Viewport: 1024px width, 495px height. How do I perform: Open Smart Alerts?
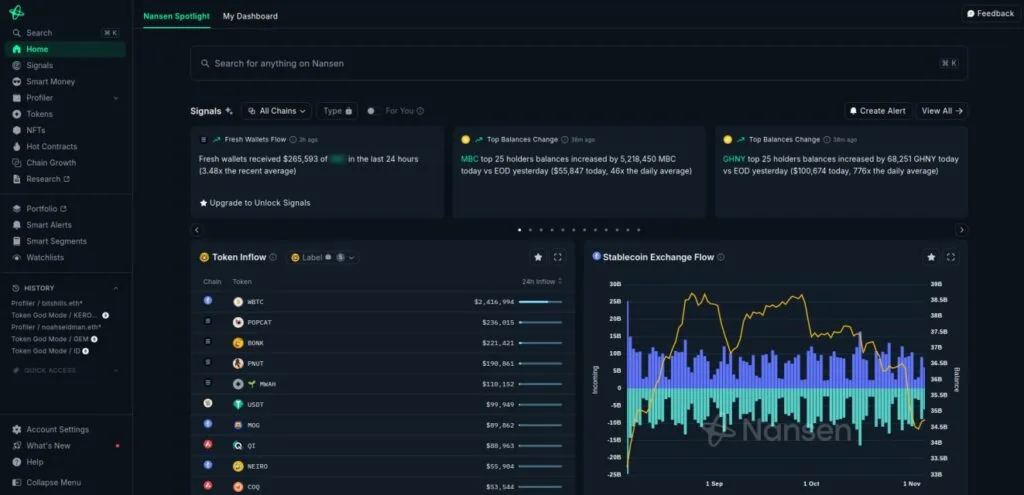(x=48, y=225)
